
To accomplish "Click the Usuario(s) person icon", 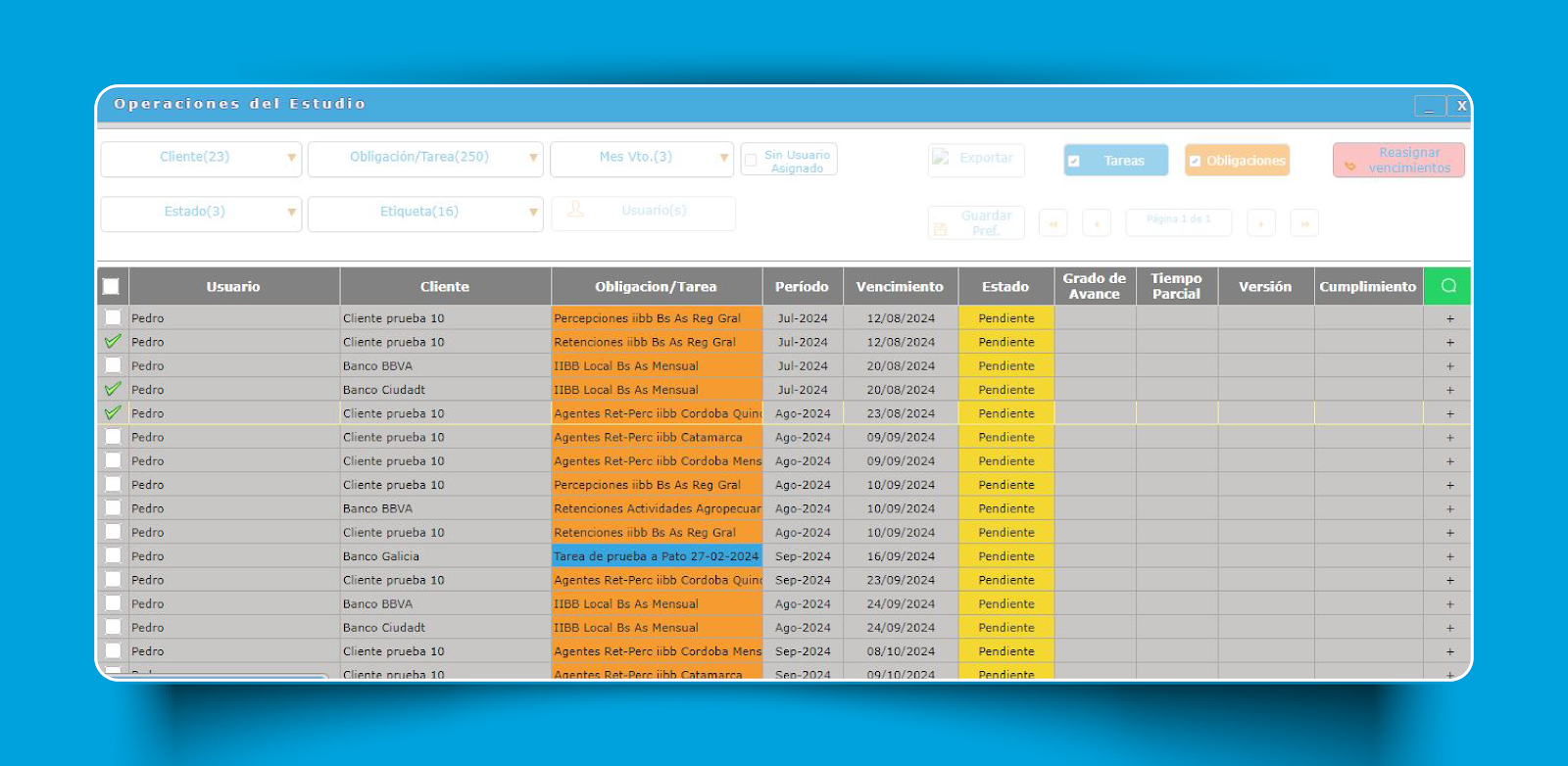I will pyautogui.click(x=576, y=211).
